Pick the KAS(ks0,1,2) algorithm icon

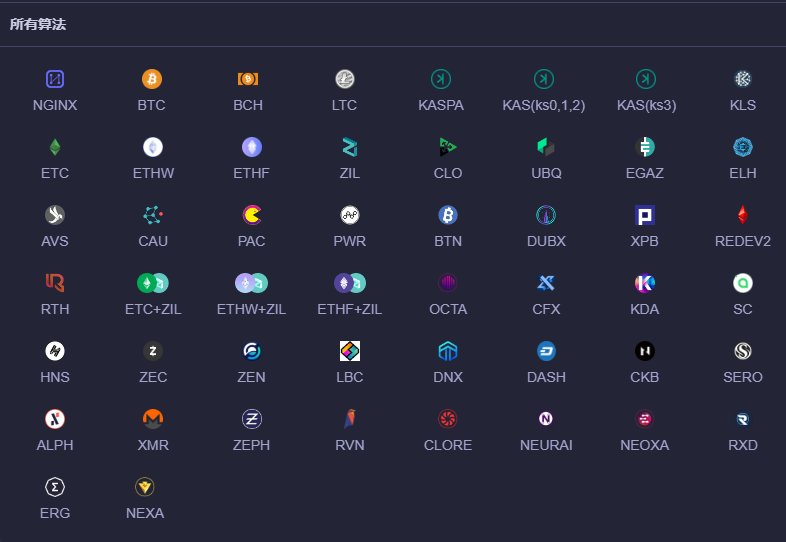(544, 79)
